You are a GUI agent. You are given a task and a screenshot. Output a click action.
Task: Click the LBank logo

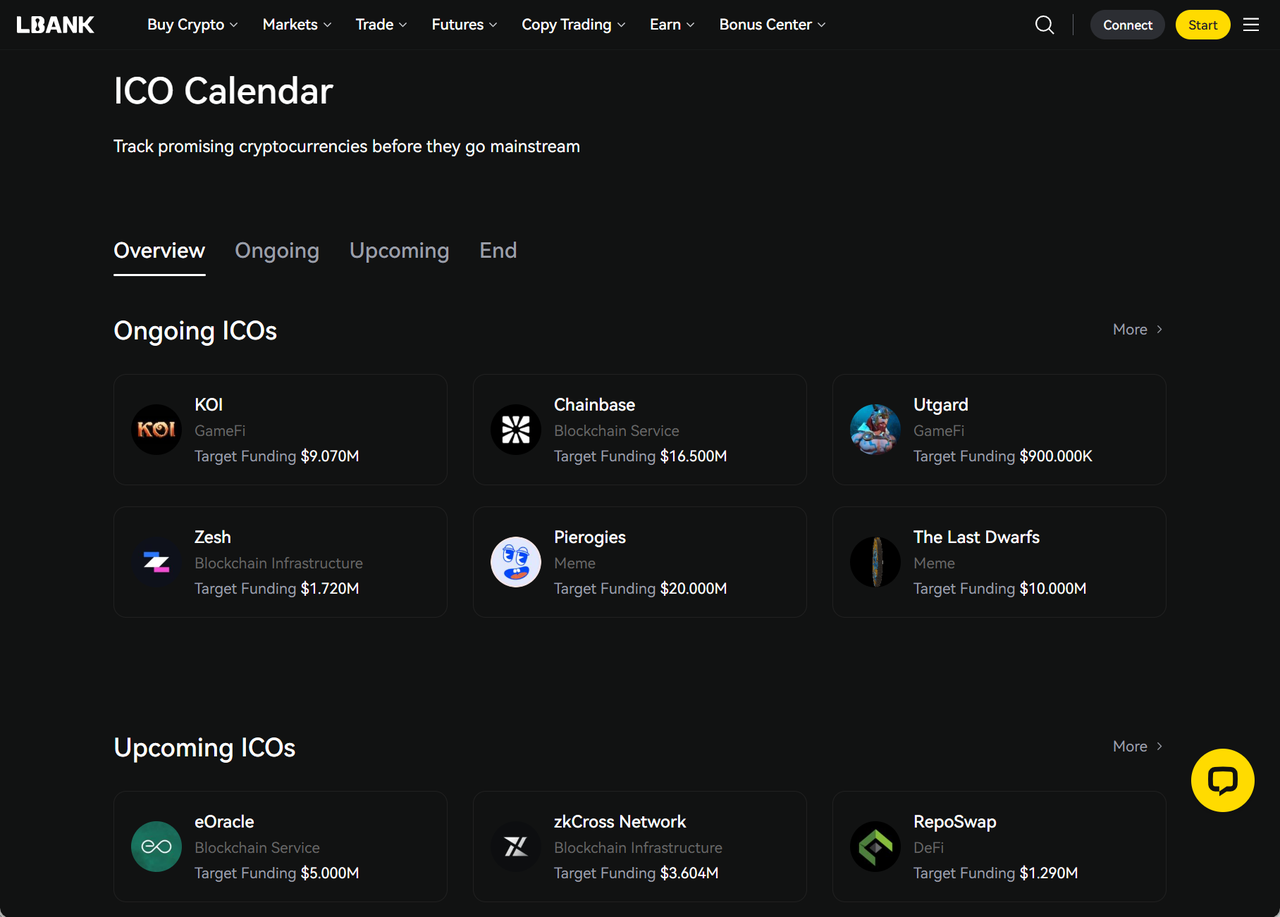pos(56,25)
